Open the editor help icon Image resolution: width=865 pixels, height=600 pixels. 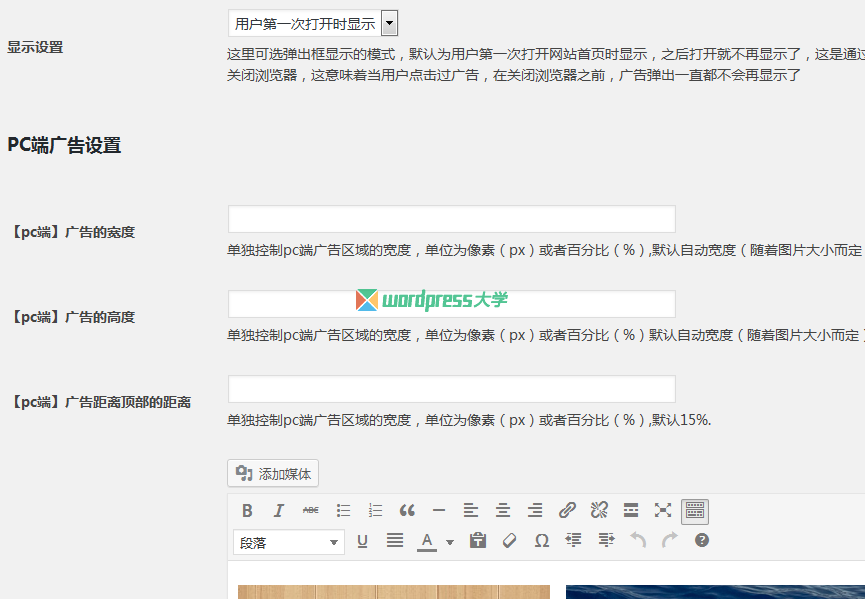coord(702,540)
